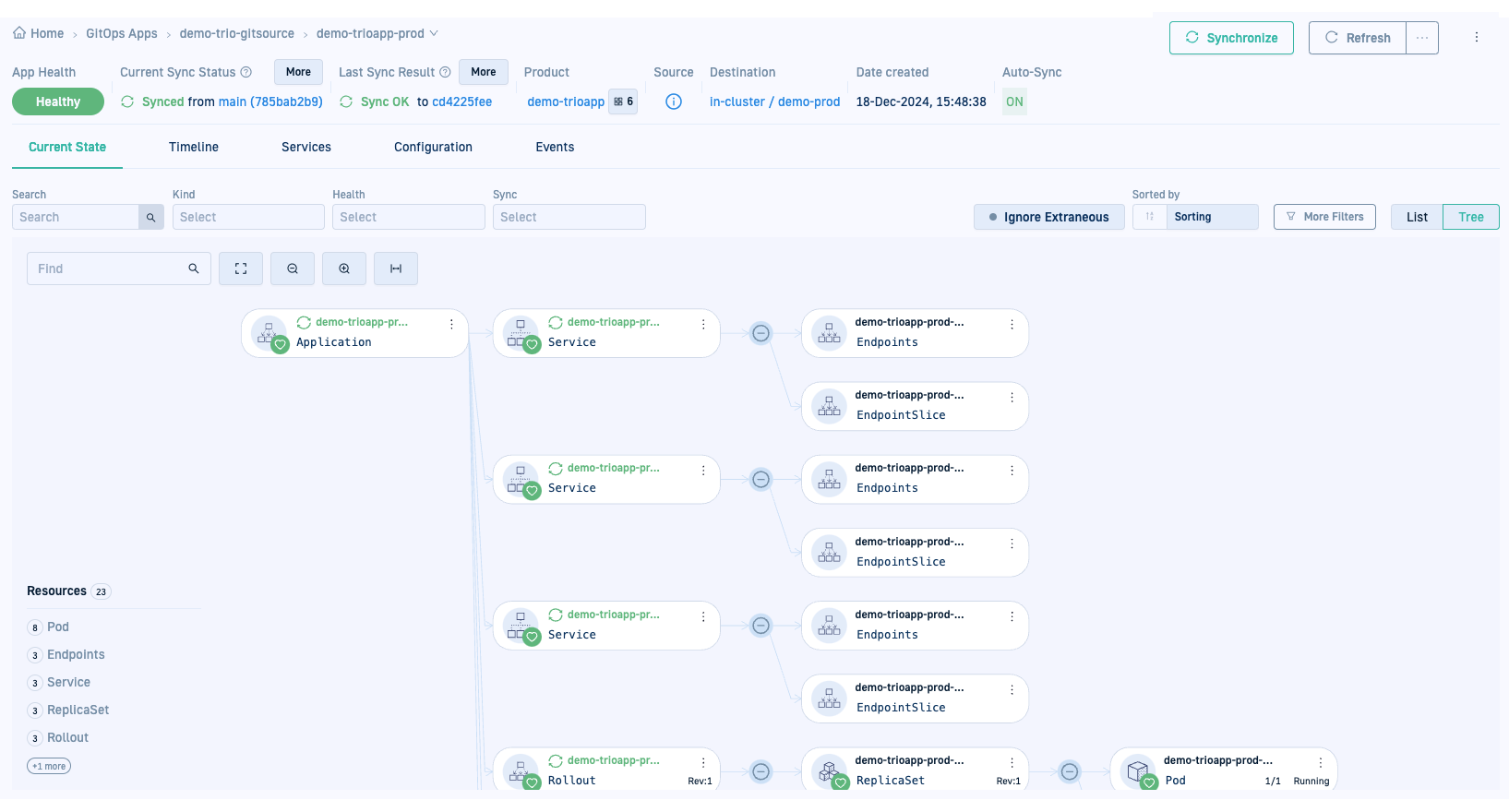This screenshot has height=812, width=1509.
Task: Click the fit-width icon in graph toolbar
Action: tap(396, 269)
